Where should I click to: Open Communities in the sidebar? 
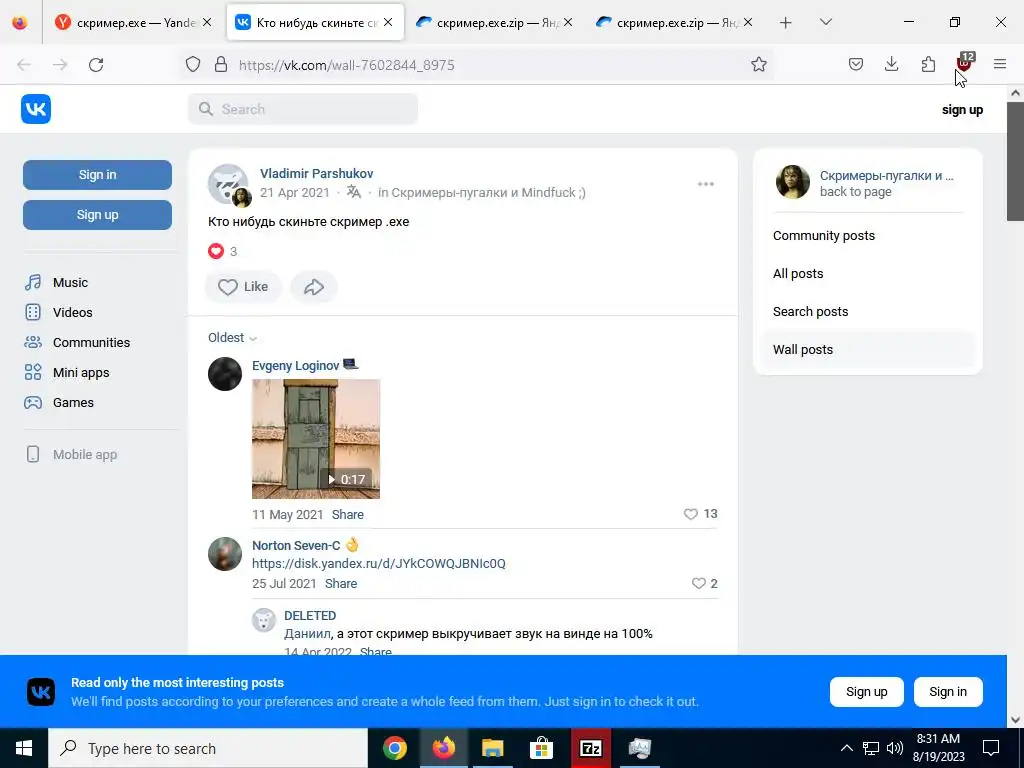click(77, 343)
